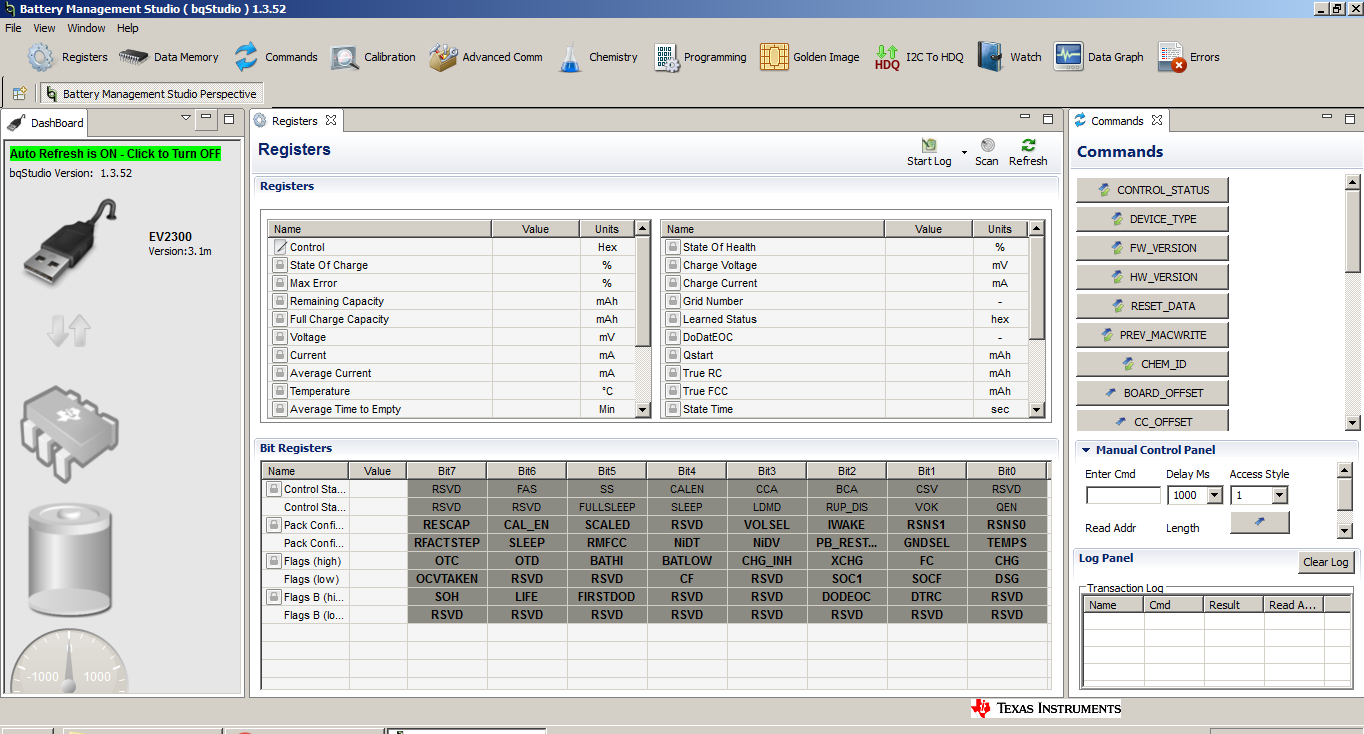Click the Open Perspective icon
This screenshot has height=734, width=1364.
(x=19, y=93)
